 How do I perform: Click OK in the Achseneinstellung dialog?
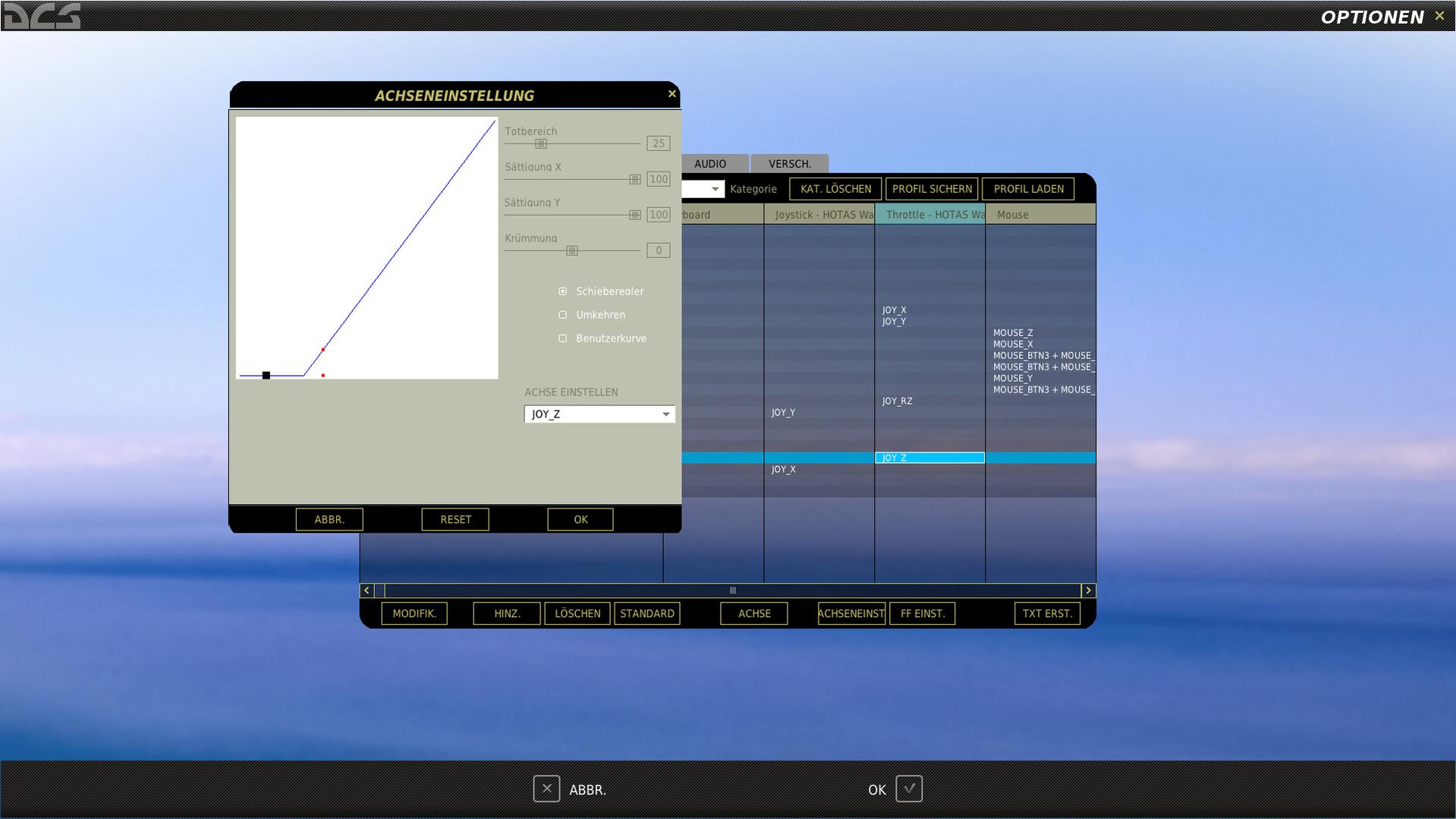pyautogui.click(x=580, y=520)
